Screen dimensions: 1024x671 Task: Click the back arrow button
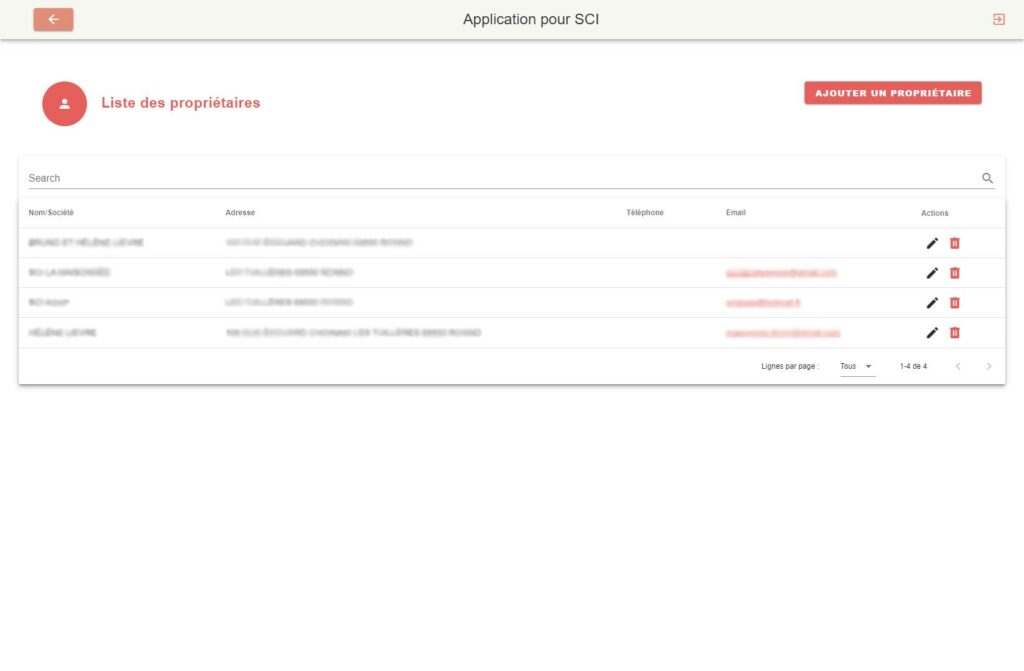click(x=53, y=19)
